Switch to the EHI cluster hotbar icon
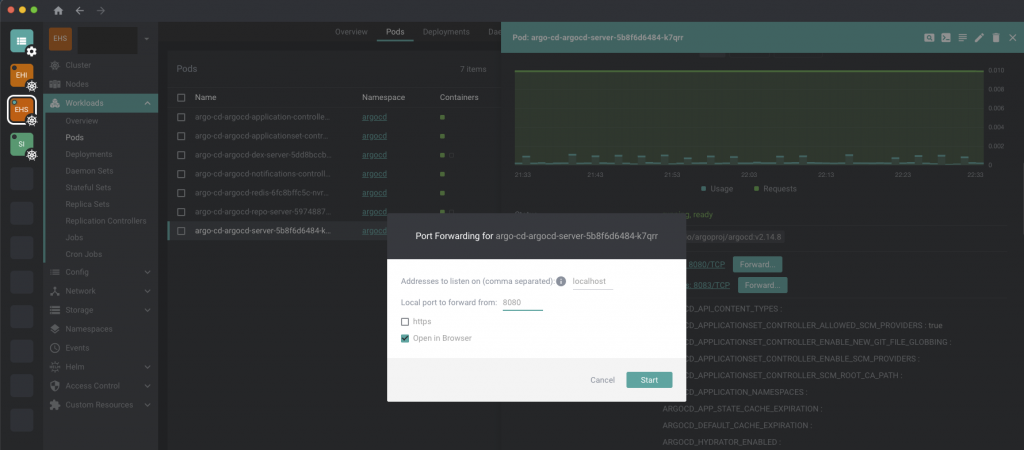 pyautogui.click(x=22, y=75)
